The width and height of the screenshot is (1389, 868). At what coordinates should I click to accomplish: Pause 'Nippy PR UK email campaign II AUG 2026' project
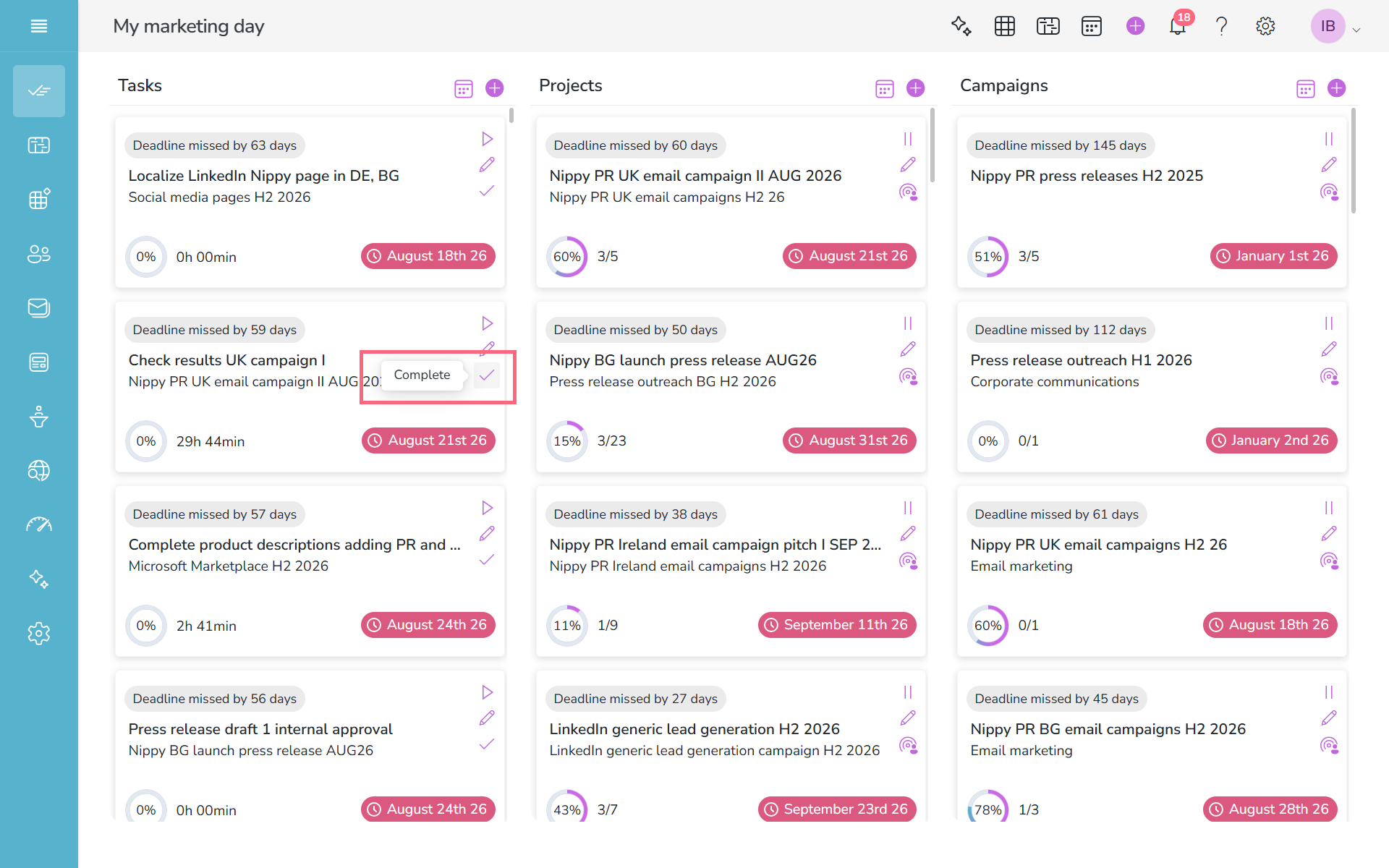[x=908, y=139]
